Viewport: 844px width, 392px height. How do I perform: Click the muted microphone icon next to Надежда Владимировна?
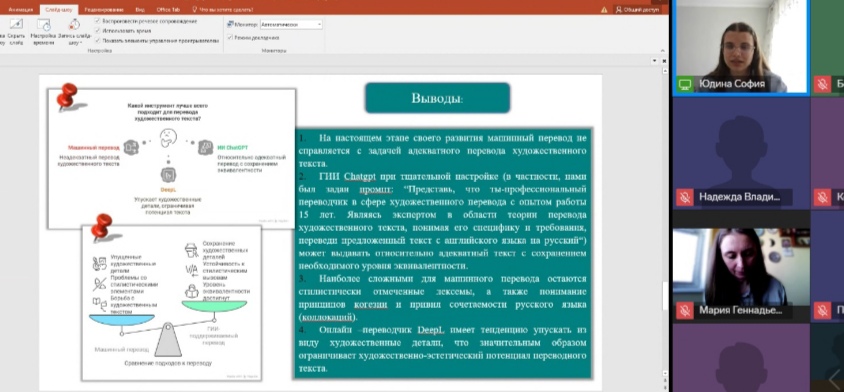coord(685,197)
